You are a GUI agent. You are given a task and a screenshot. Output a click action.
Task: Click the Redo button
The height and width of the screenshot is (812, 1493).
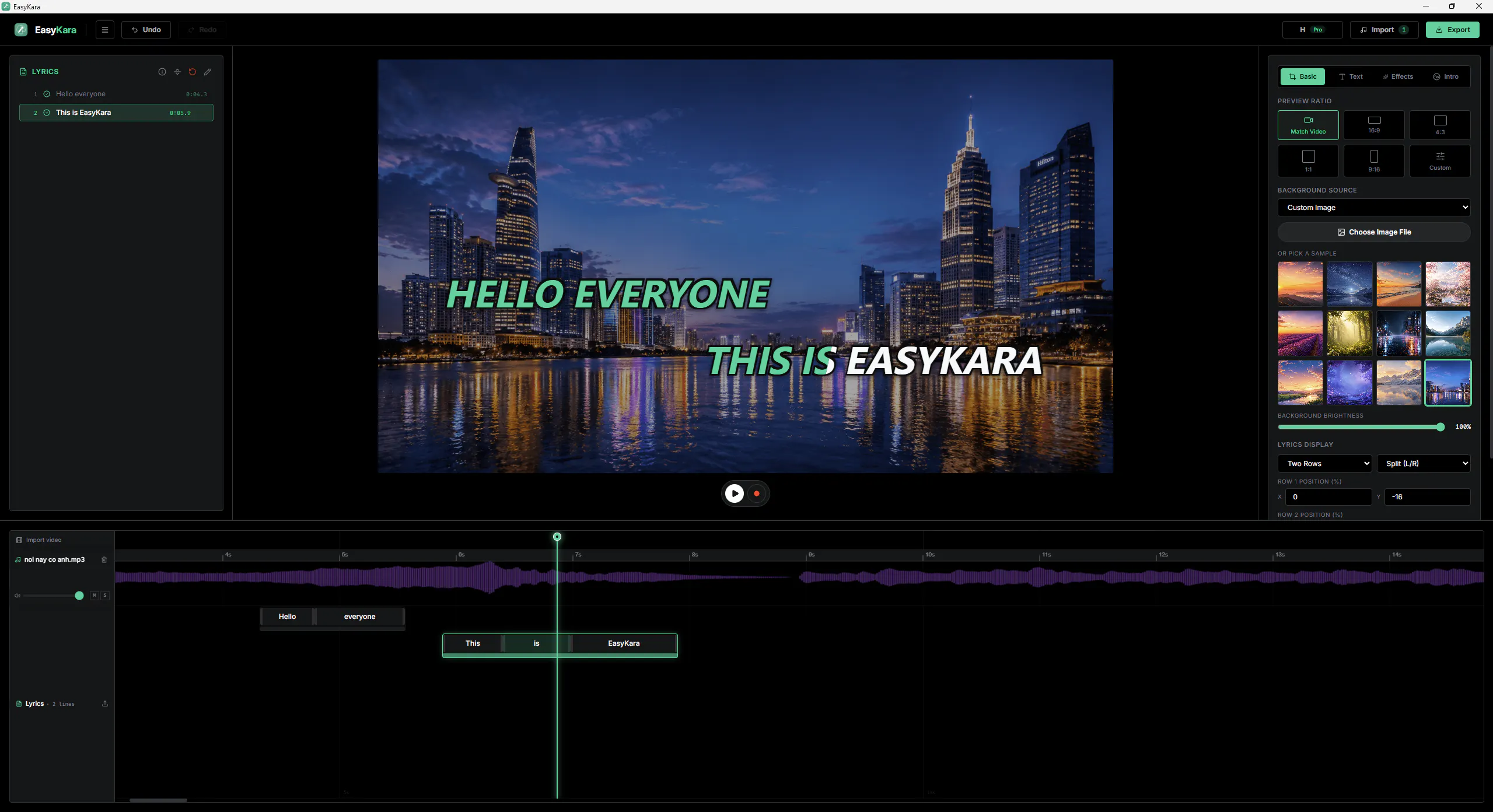point(202,30)
